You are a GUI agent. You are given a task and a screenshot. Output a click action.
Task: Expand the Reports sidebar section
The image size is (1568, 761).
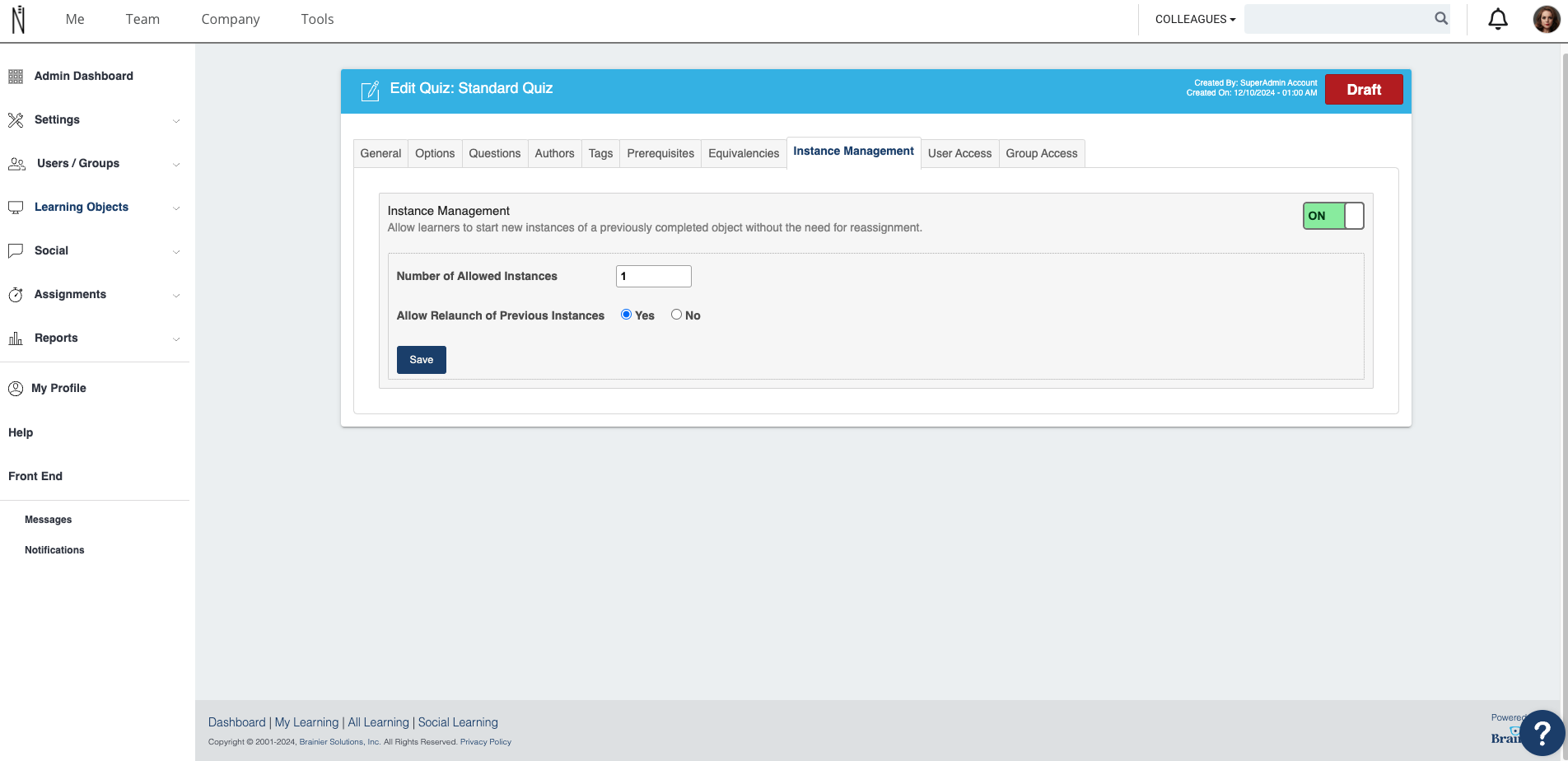coord(176,339)
